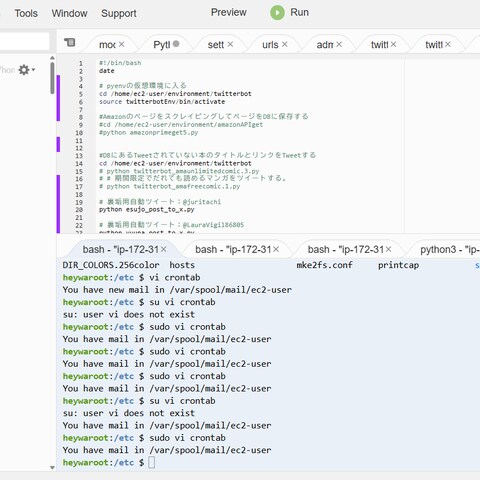Screen dimensions: 480x480
Task: Close the first 'twitt' editor tab
Action: (393, 44)
